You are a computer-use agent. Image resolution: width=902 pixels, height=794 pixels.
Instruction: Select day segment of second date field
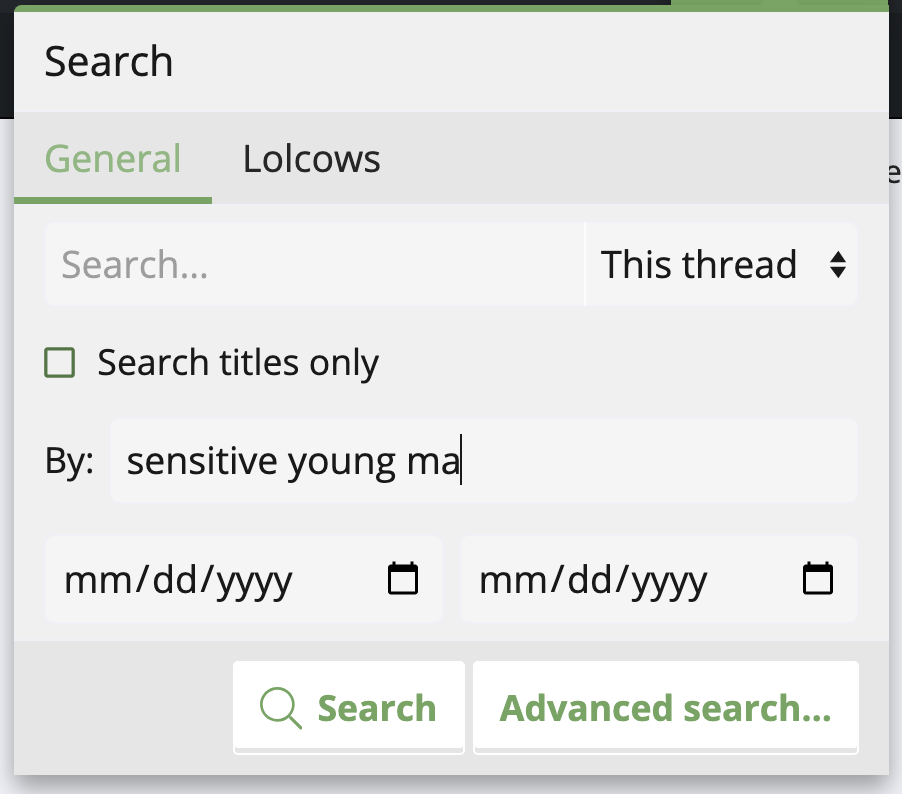[x=591, y=580]
